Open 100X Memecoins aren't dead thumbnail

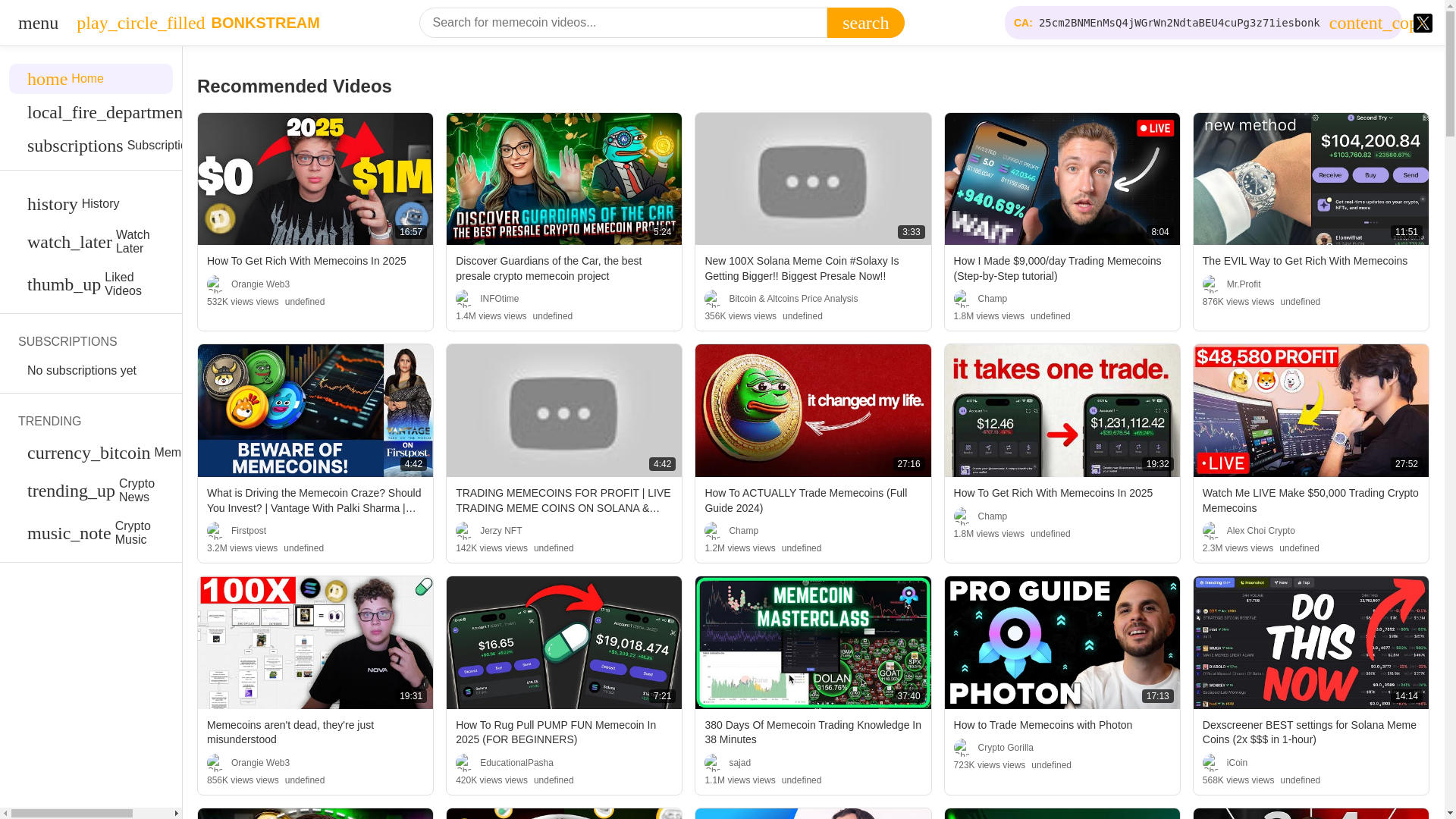pyautogui.click(x=315, y=642)
